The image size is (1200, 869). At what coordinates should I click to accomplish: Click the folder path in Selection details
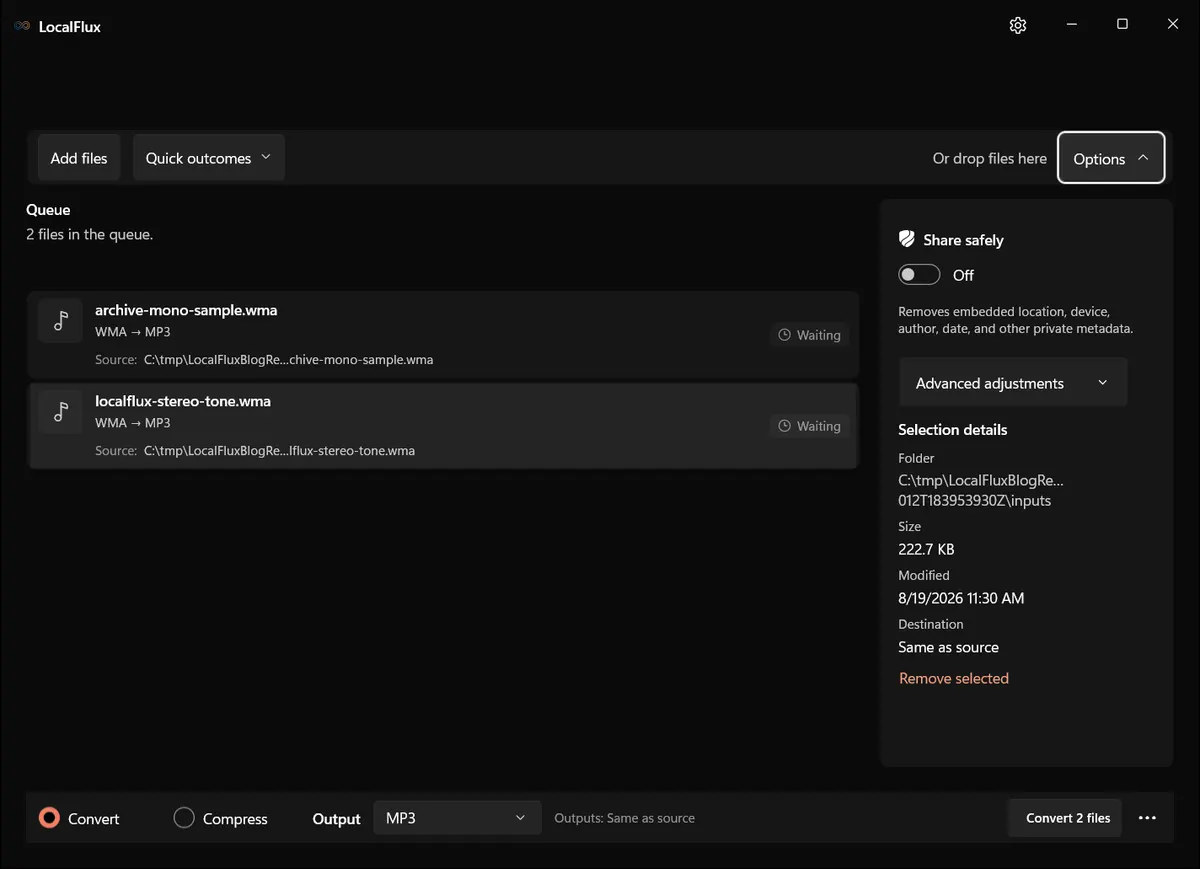pyautogui.click(x=981, y=490)
